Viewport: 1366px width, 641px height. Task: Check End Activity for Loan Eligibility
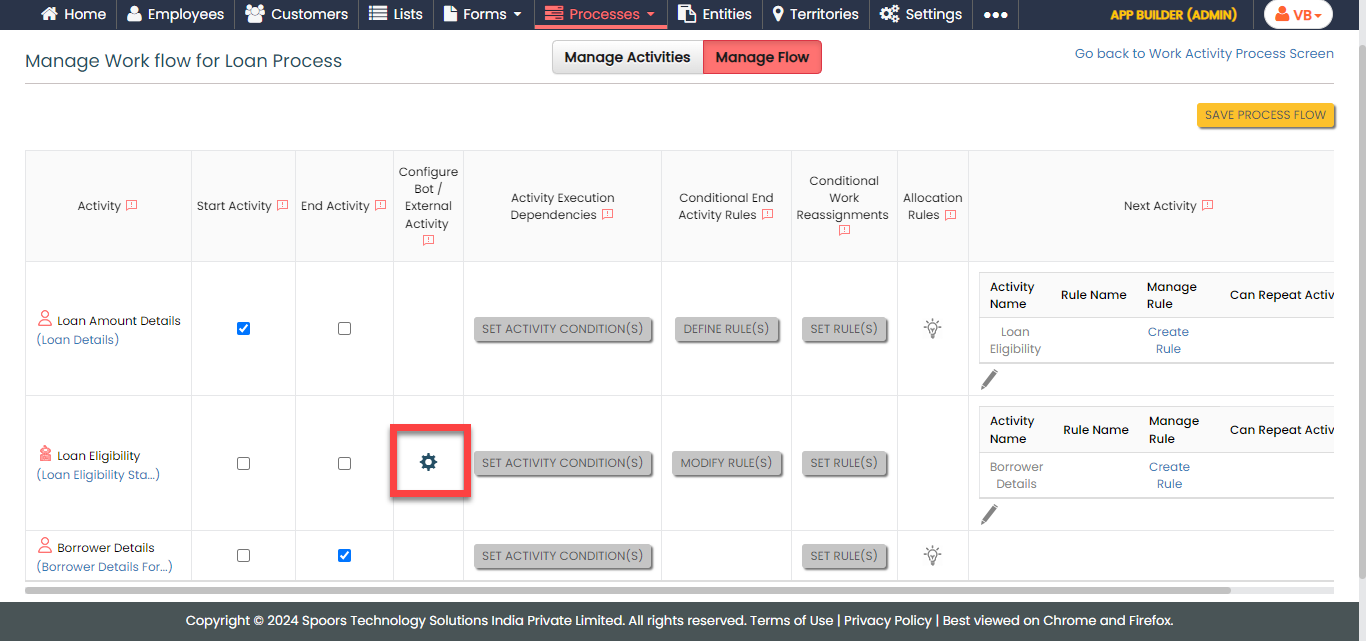[x=344, y=463]
